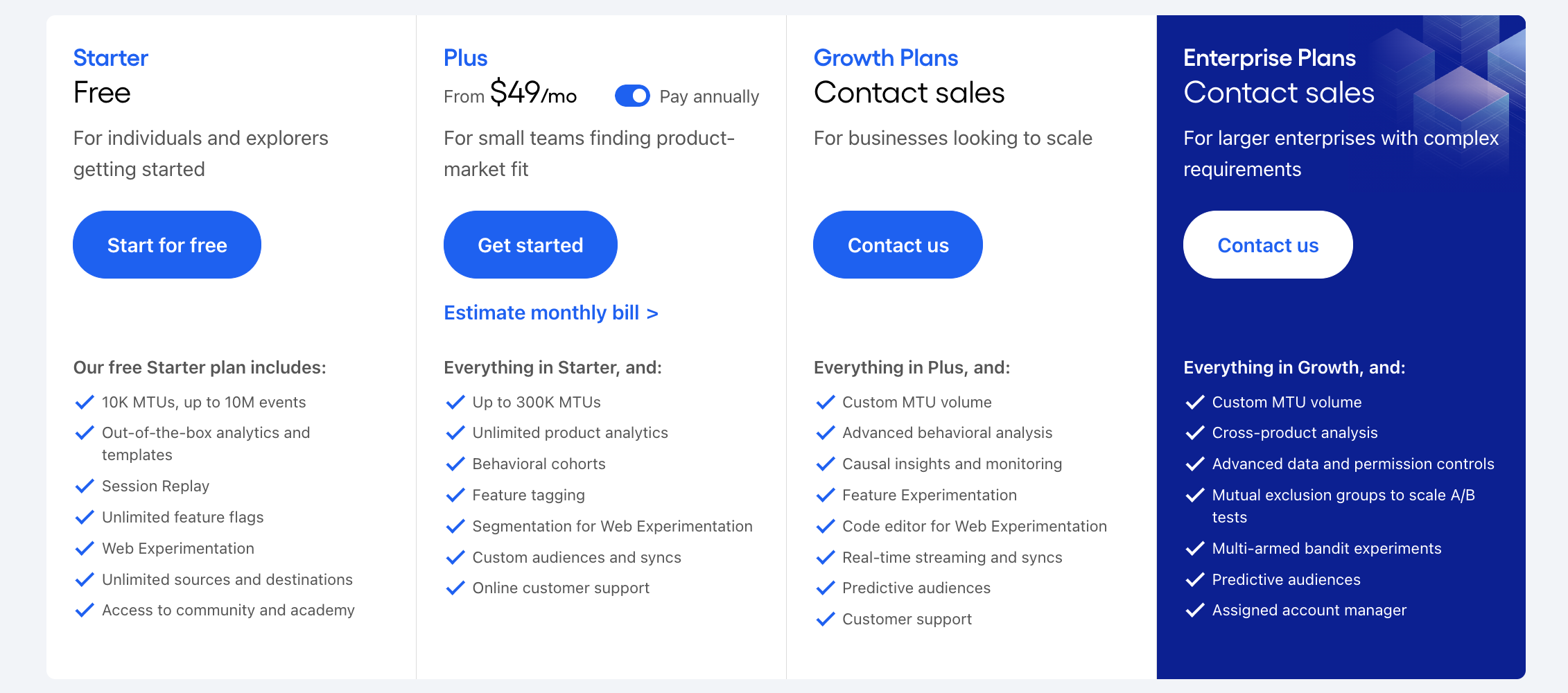1568x693 pixels.
Task: Click checkmark next to Feature Experimentation
Action: tap(826, 495)
